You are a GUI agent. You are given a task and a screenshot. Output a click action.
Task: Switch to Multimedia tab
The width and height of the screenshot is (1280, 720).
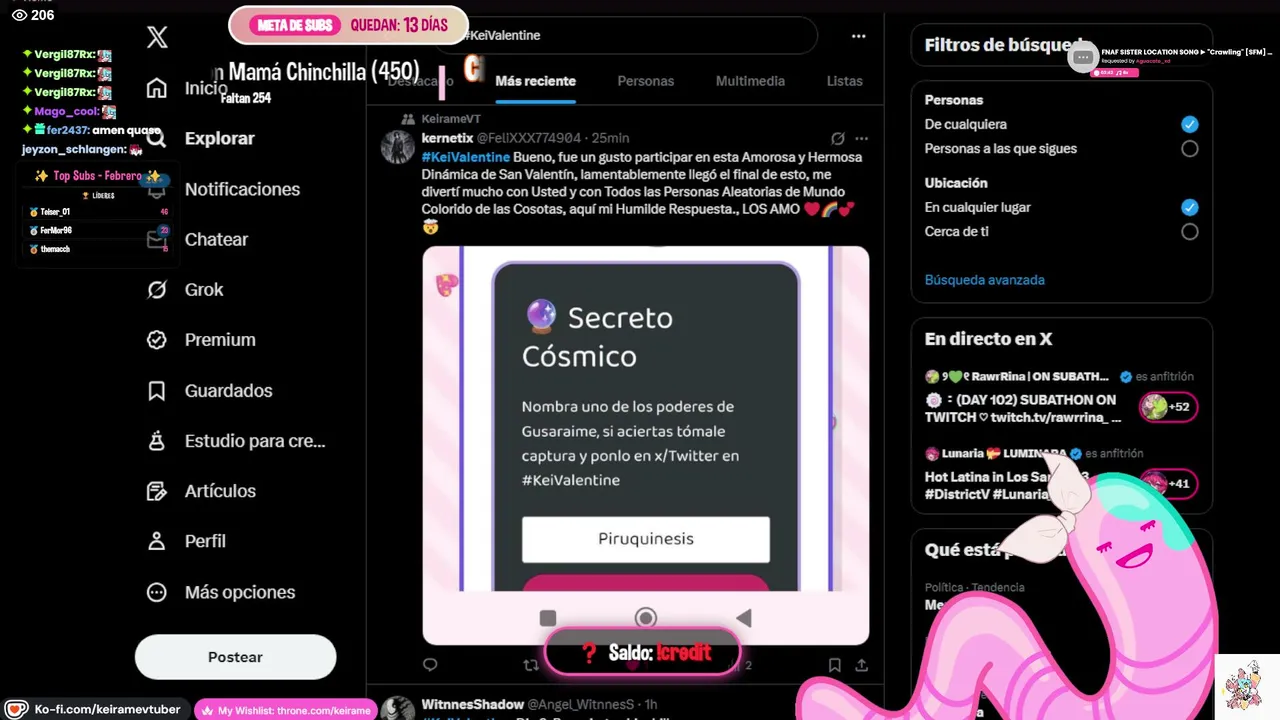[750, 81]
